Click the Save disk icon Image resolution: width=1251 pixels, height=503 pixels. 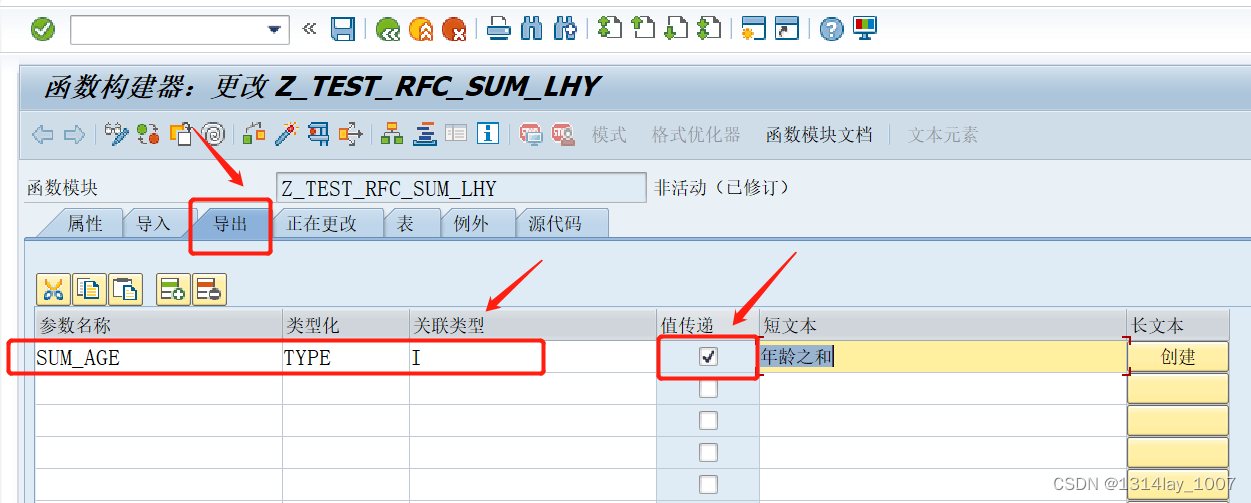pyautogui.click(x=343, y=29)
